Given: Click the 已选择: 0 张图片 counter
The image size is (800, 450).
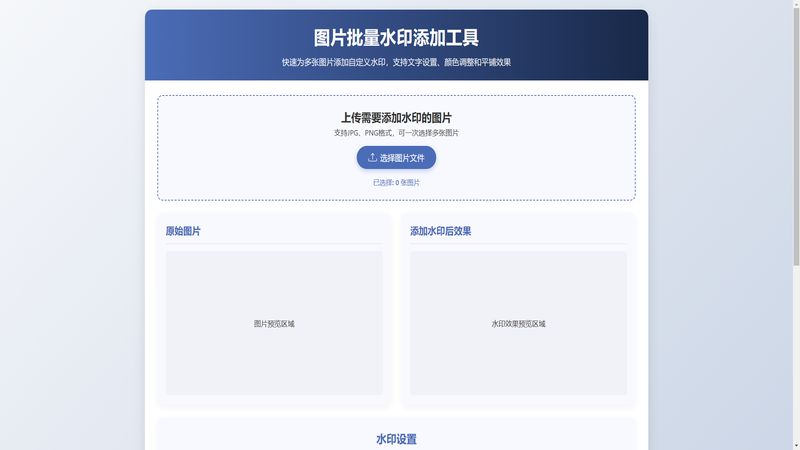Looking at the screenshot, I should click(x=396, y=183).
